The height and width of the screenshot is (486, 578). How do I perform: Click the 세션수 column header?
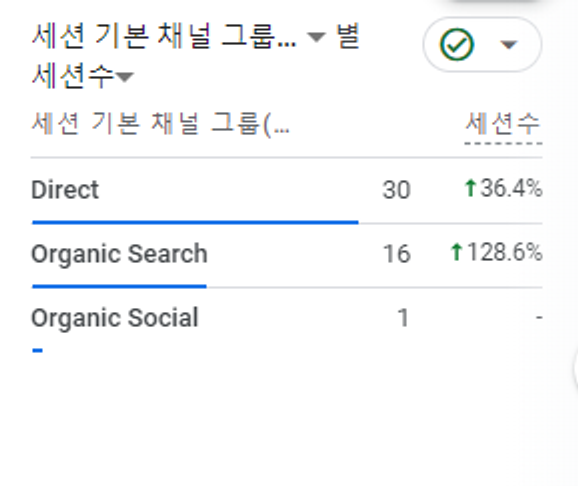point(503,124)
